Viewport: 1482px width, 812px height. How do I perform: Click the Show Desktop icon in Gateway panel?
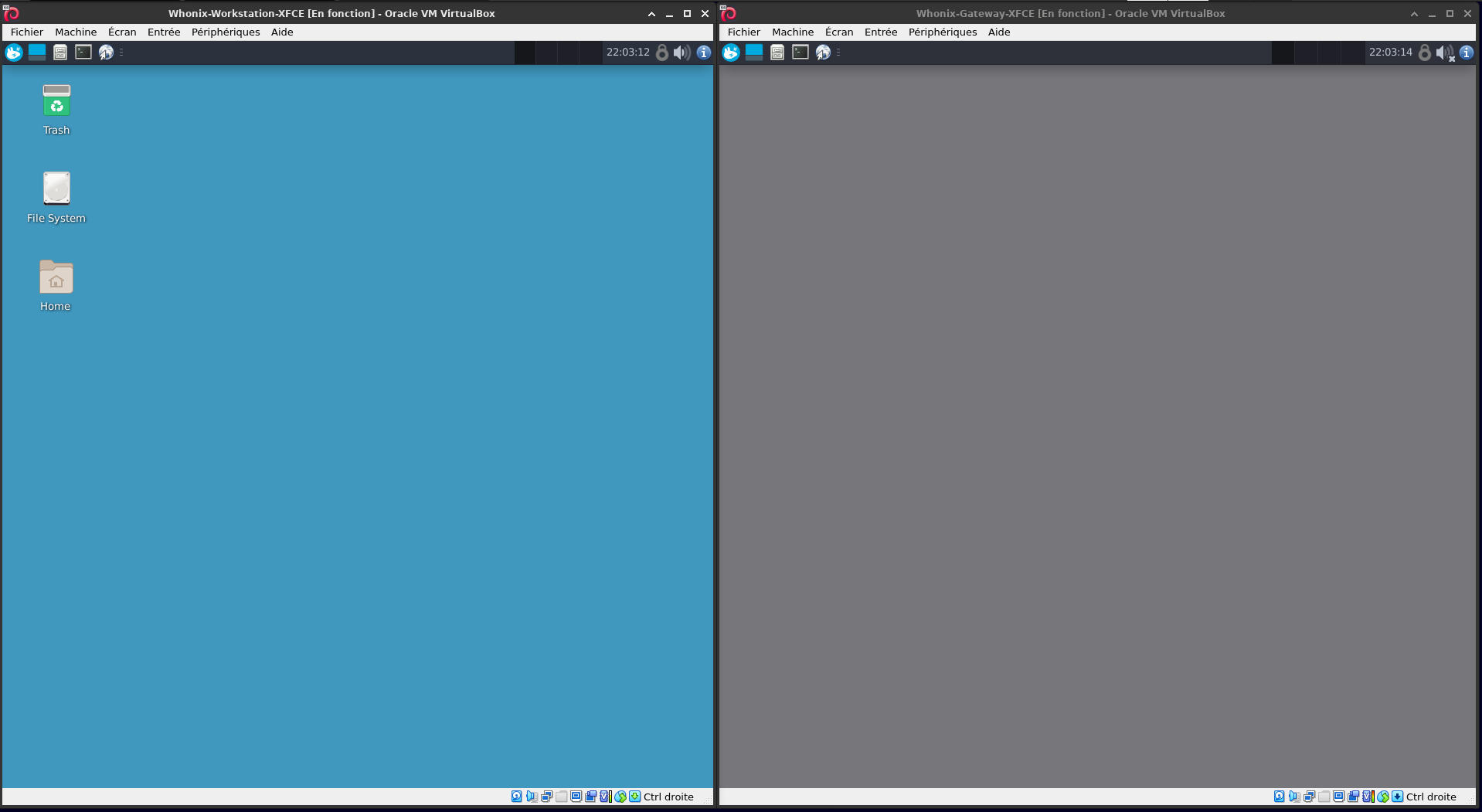(x=754, y=52)
